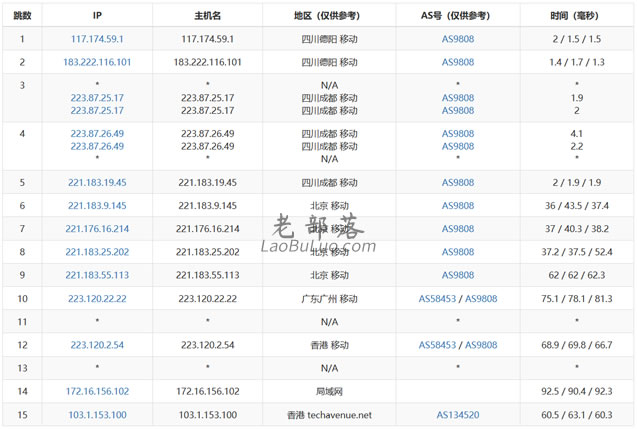This screenshot has width=637, height=429.
Task: Click AS9808 link in hop 1 row
Action: click(x=458, y=39)
